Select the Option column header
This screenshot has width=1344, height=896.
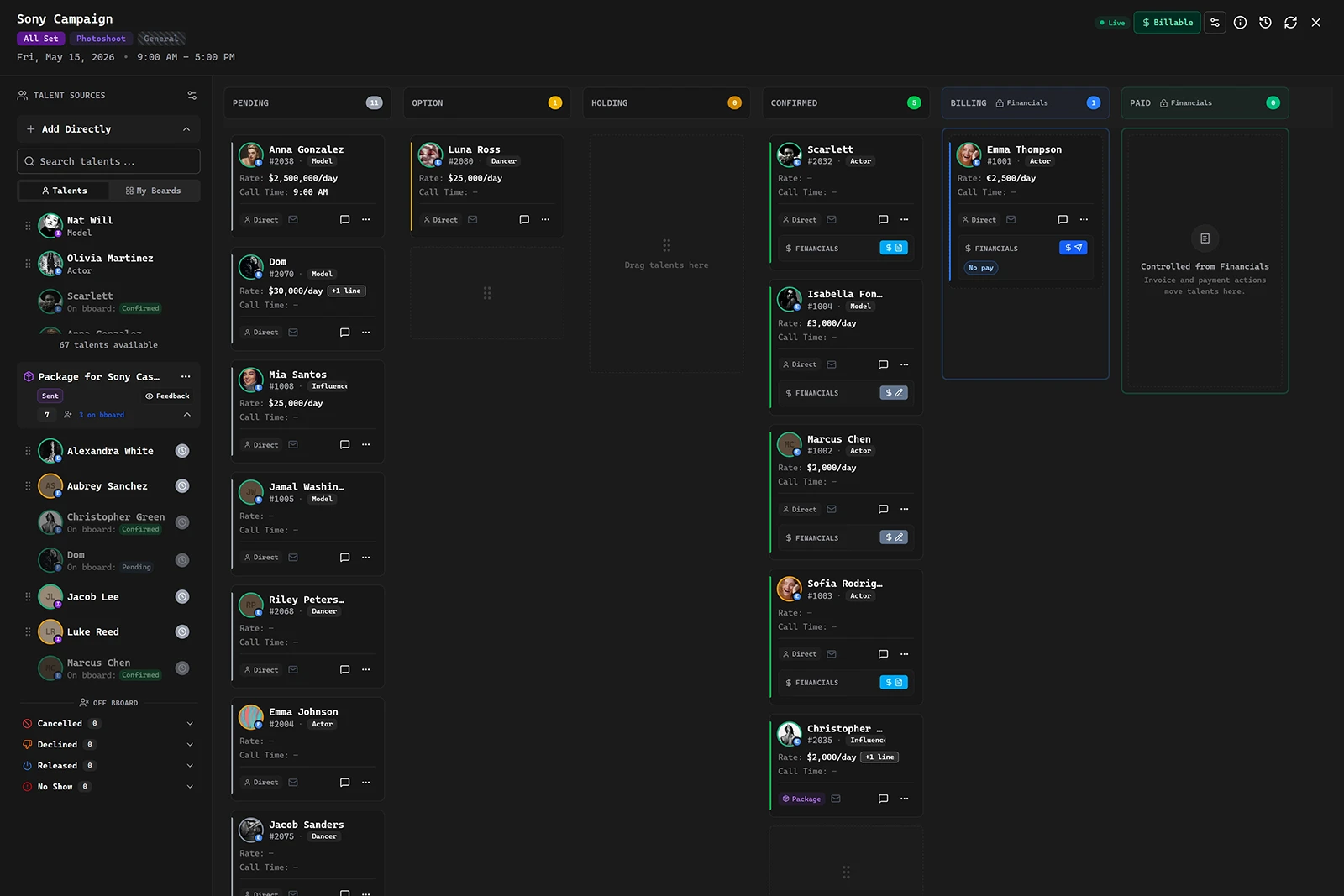(x=487, y=103)
